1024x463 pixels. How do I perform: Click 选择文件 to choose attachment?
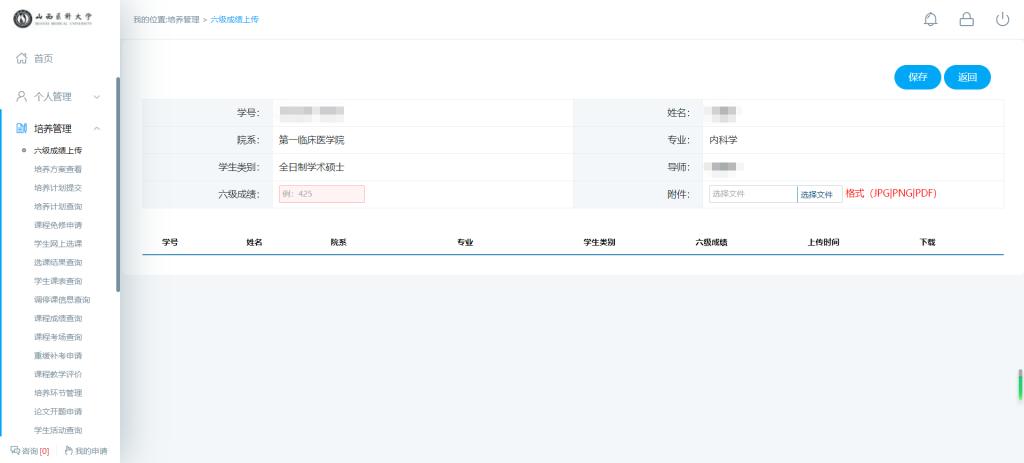816,194
